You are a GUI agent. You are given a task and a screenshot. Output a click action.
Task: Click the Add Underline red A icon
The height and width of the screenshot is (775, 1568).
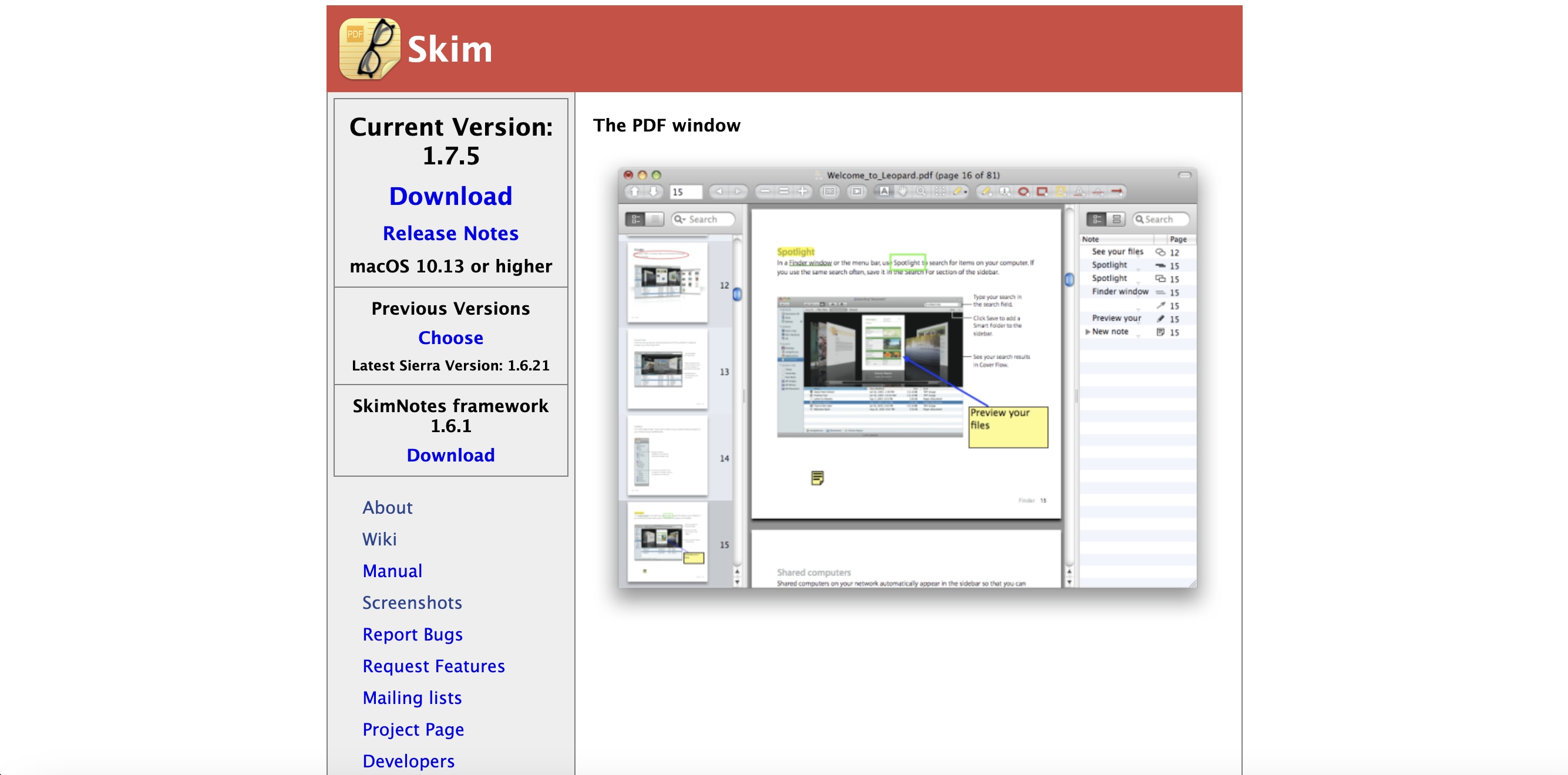click(1079, 191)
